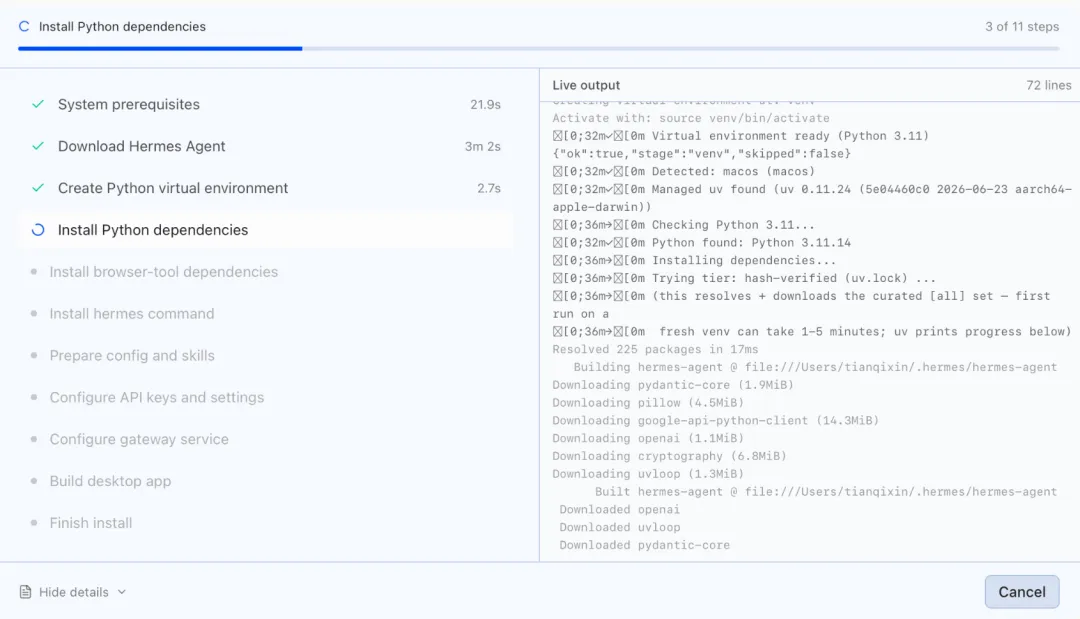Click the log line Activate with: source venv/bin/activate
Screen dimensions: 1080x619
point(691,118)
